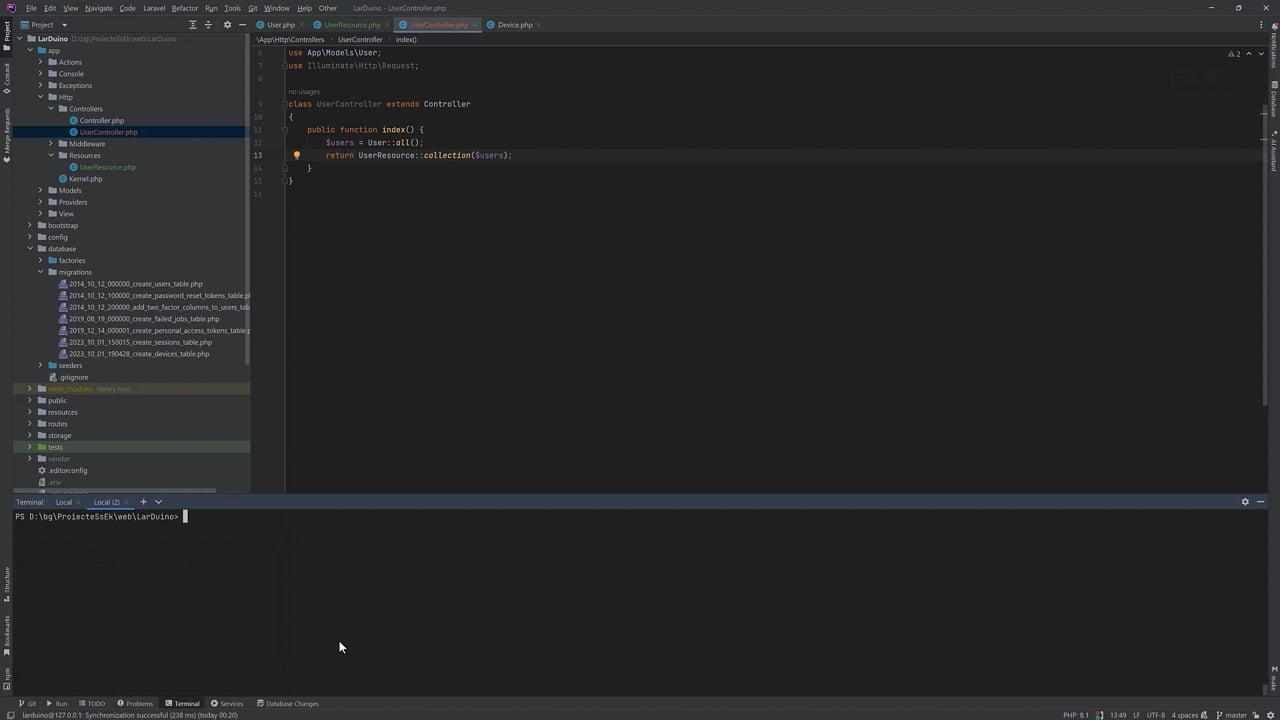Viewport: 1280px width, 720px height.
Task: Expand the Middleware folder
Action: coord(51,144)
